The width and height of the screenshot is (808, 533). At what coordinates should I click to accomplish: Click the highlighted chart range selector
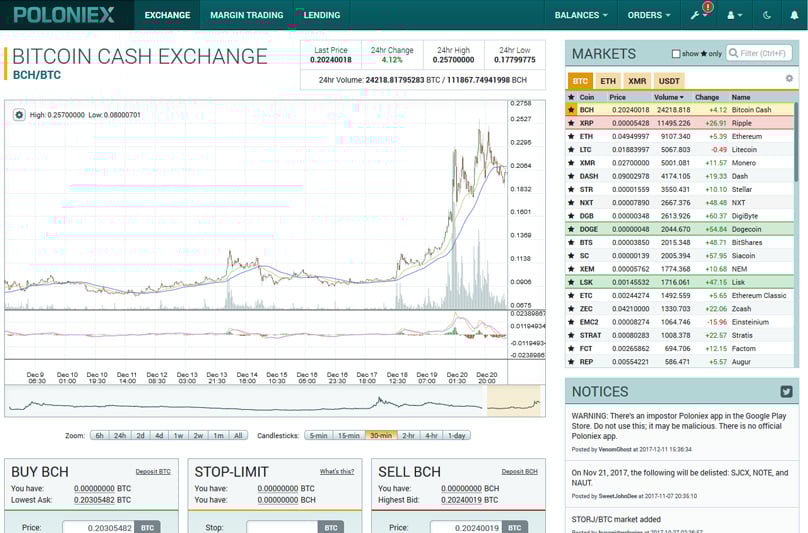pos(513,401)
